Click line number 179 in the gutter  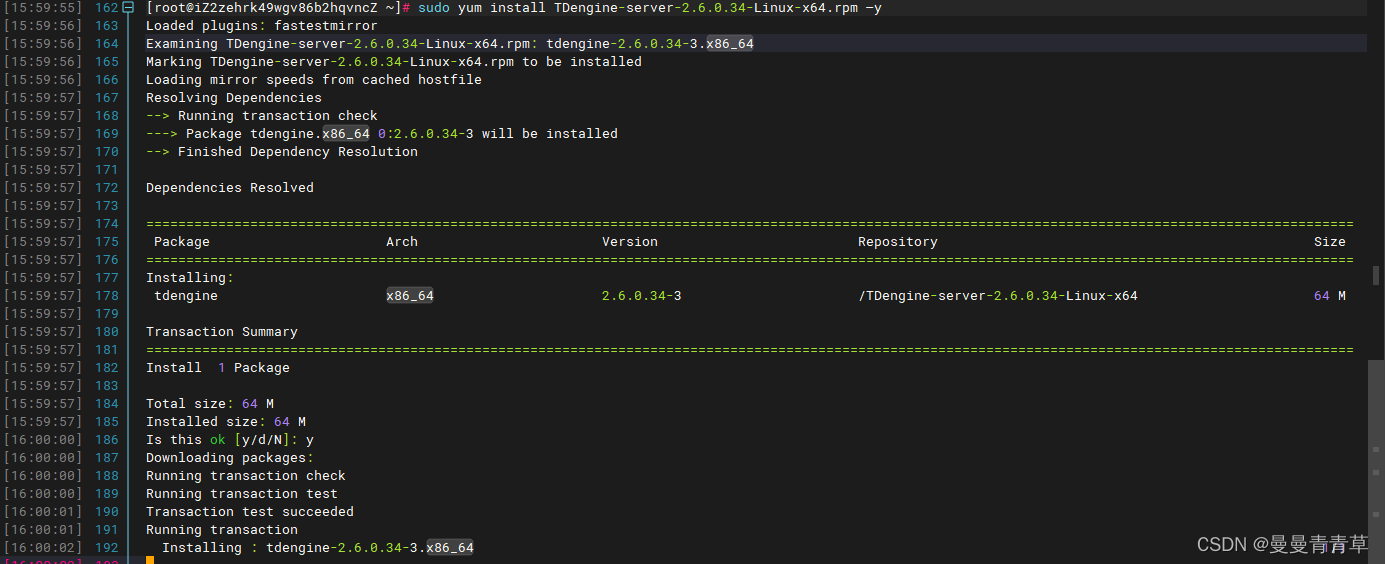pyautogui.click(x=107, y=314)
